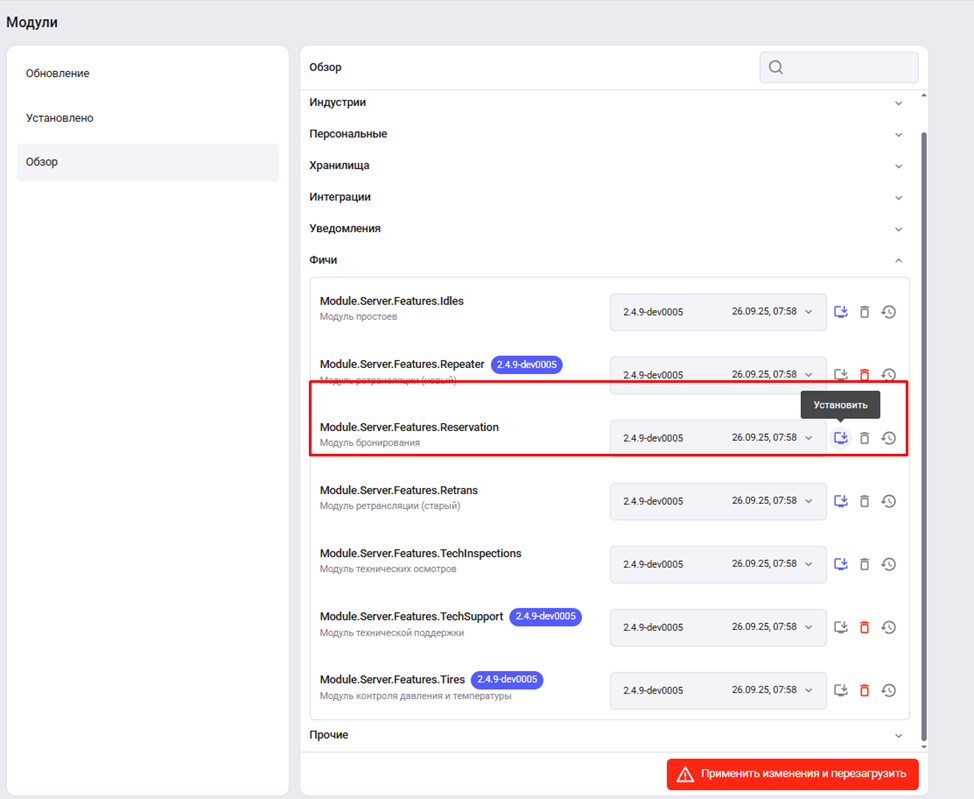Delete Features.TechSupport module with red trash icon

click(x=865, y=627)
